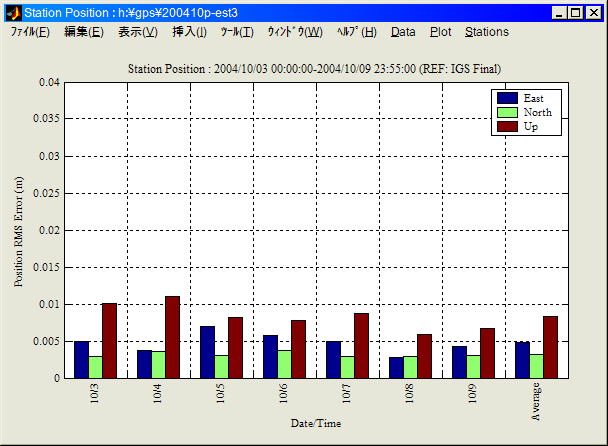Click the Station Position chart title text
608x446 pixels.
click(315, 68)
